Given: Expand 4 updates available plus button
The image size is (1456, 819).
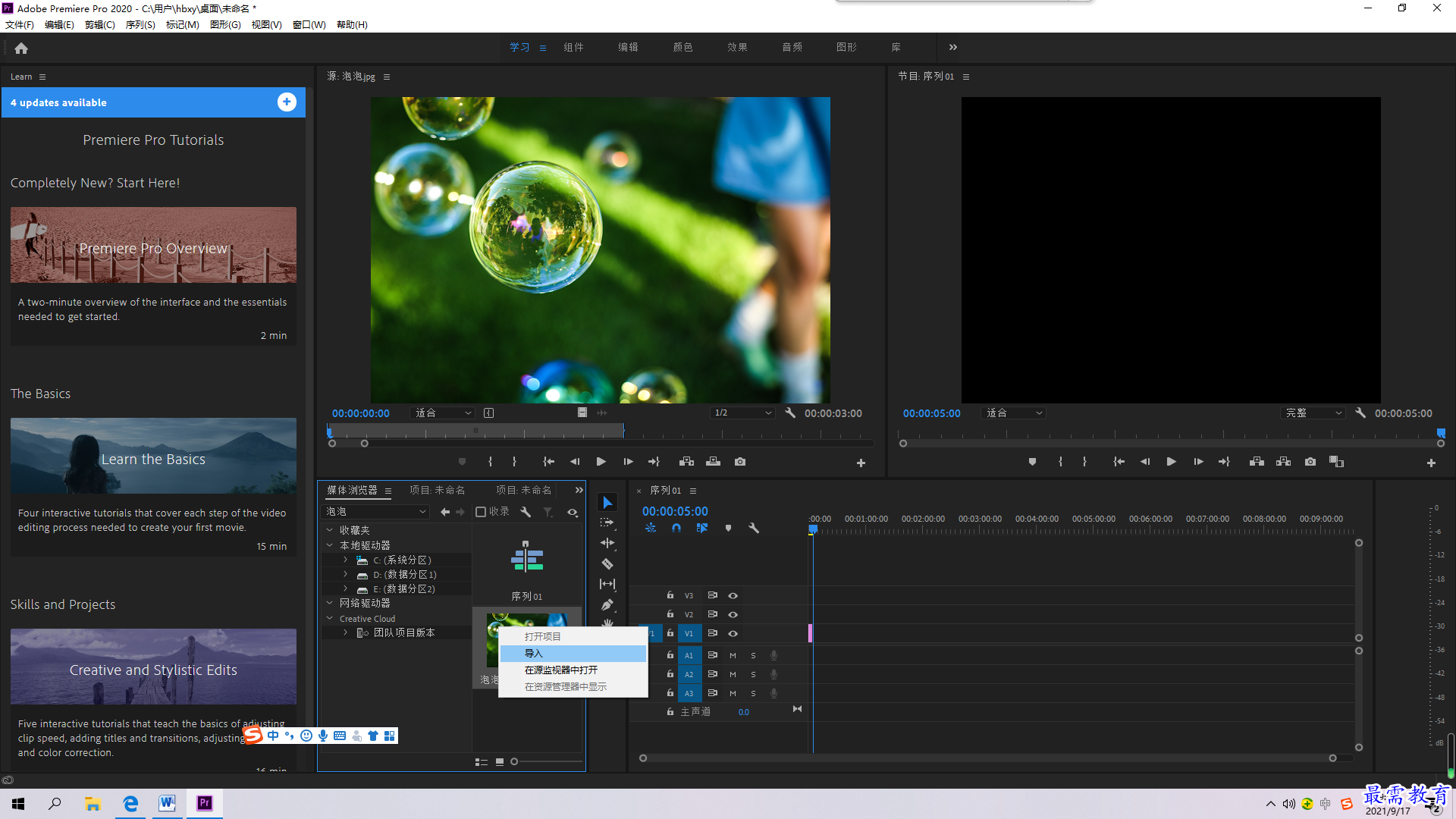Looking at the screenshot, I should [x=287, y=102].
